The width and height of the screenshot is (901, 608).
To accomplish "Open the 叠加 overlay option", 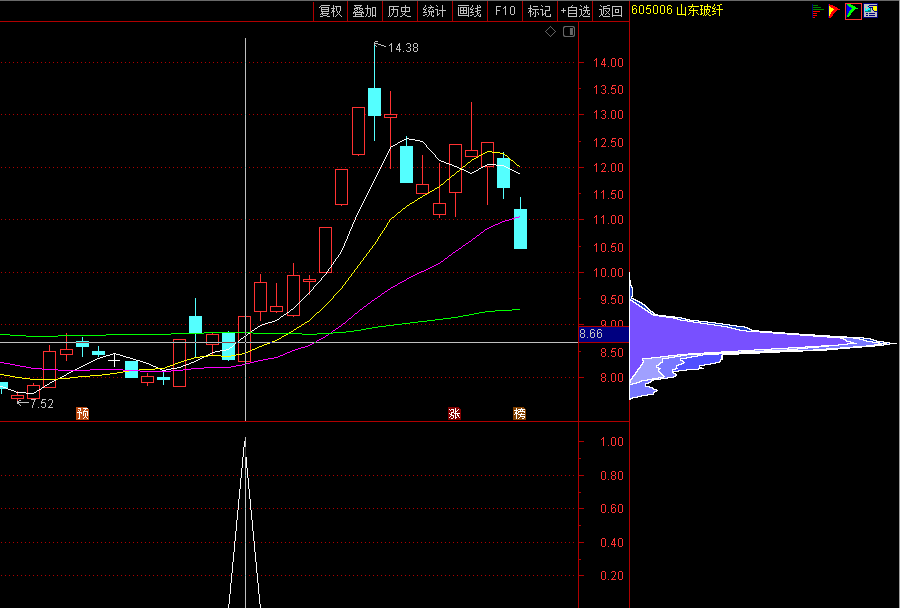I will point(364,11).
